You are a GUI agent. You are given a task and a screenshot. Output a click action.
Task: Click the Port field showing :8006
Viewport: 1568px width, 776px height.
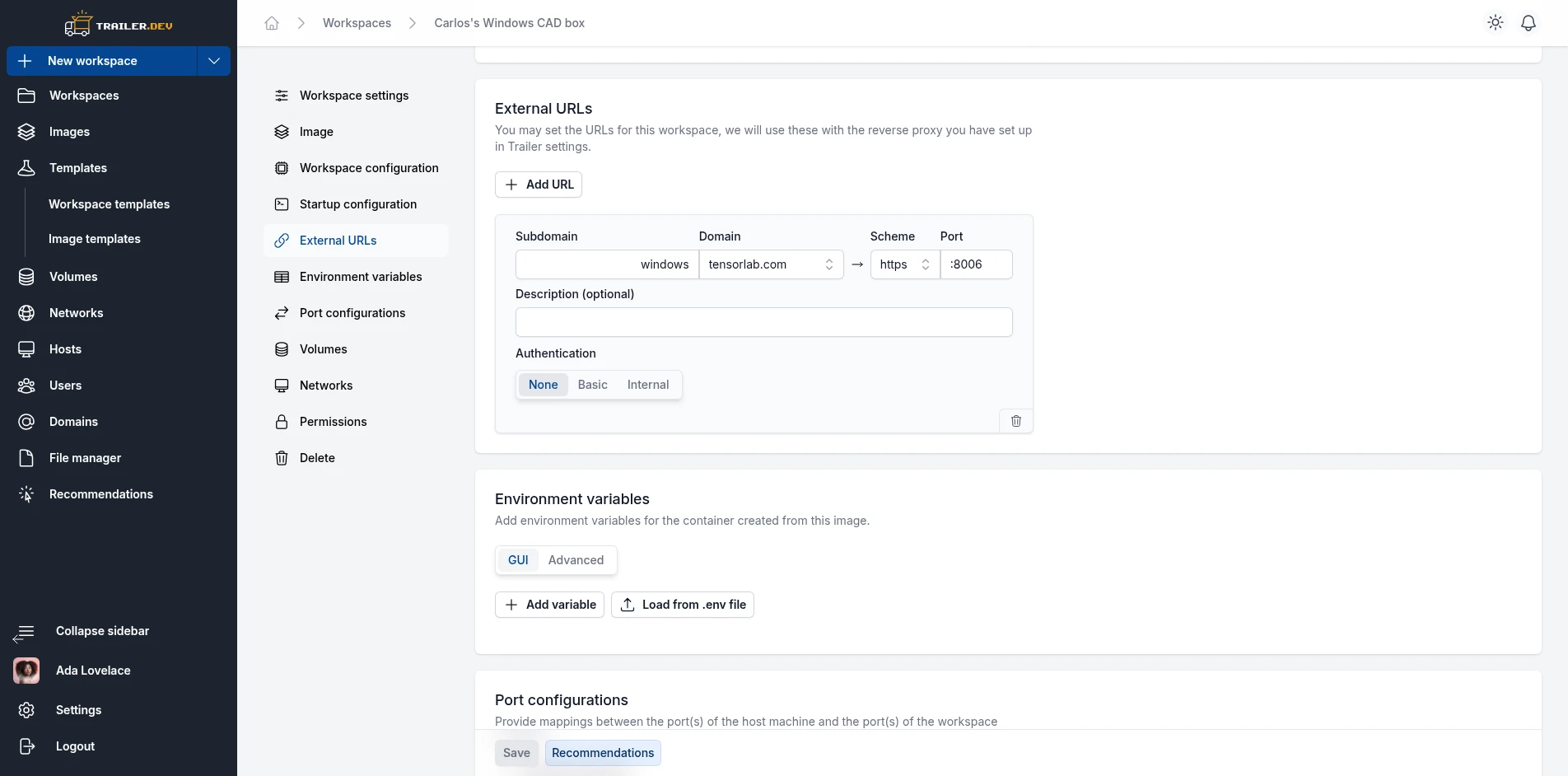pyautogui.click(x=977, y=264)
